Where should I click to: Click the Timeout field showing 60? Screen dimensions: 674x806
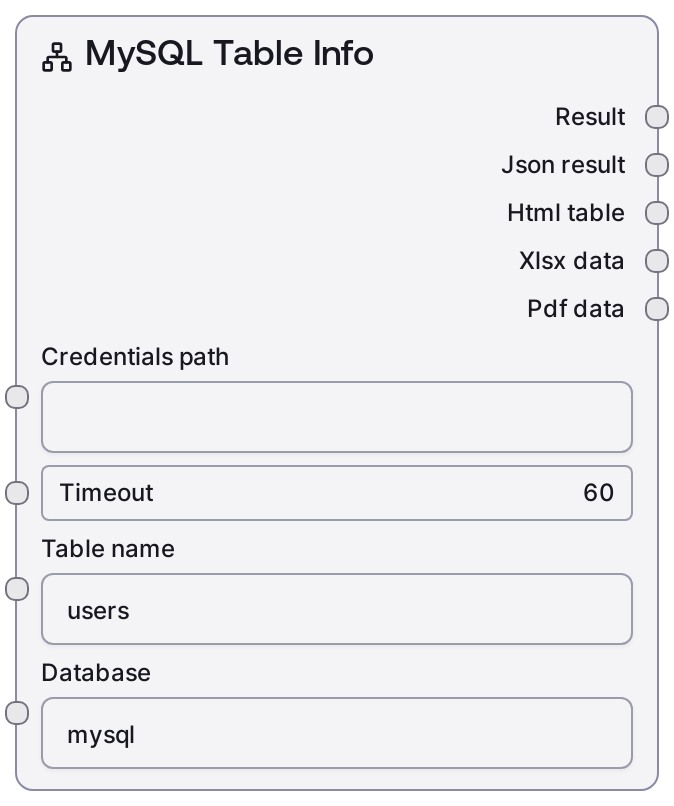(x=336, y=492)
